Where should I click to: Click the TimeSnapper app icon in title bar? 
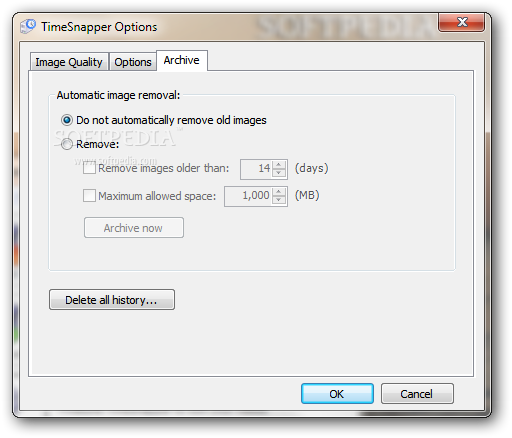pyautogui.click(x=28, y=26)
